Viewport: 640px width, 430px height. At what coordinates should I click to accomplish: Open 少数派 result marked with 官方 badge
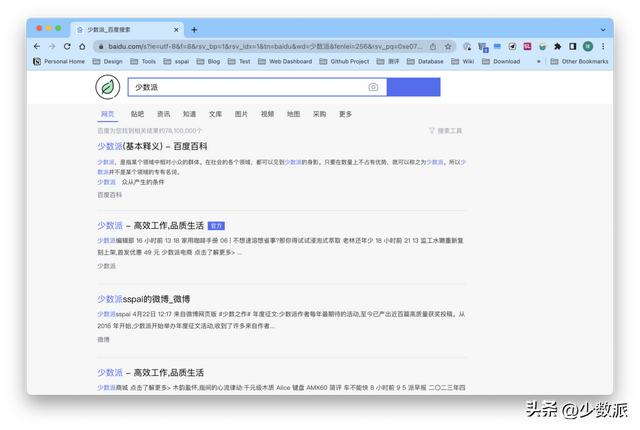click(150, 226)
